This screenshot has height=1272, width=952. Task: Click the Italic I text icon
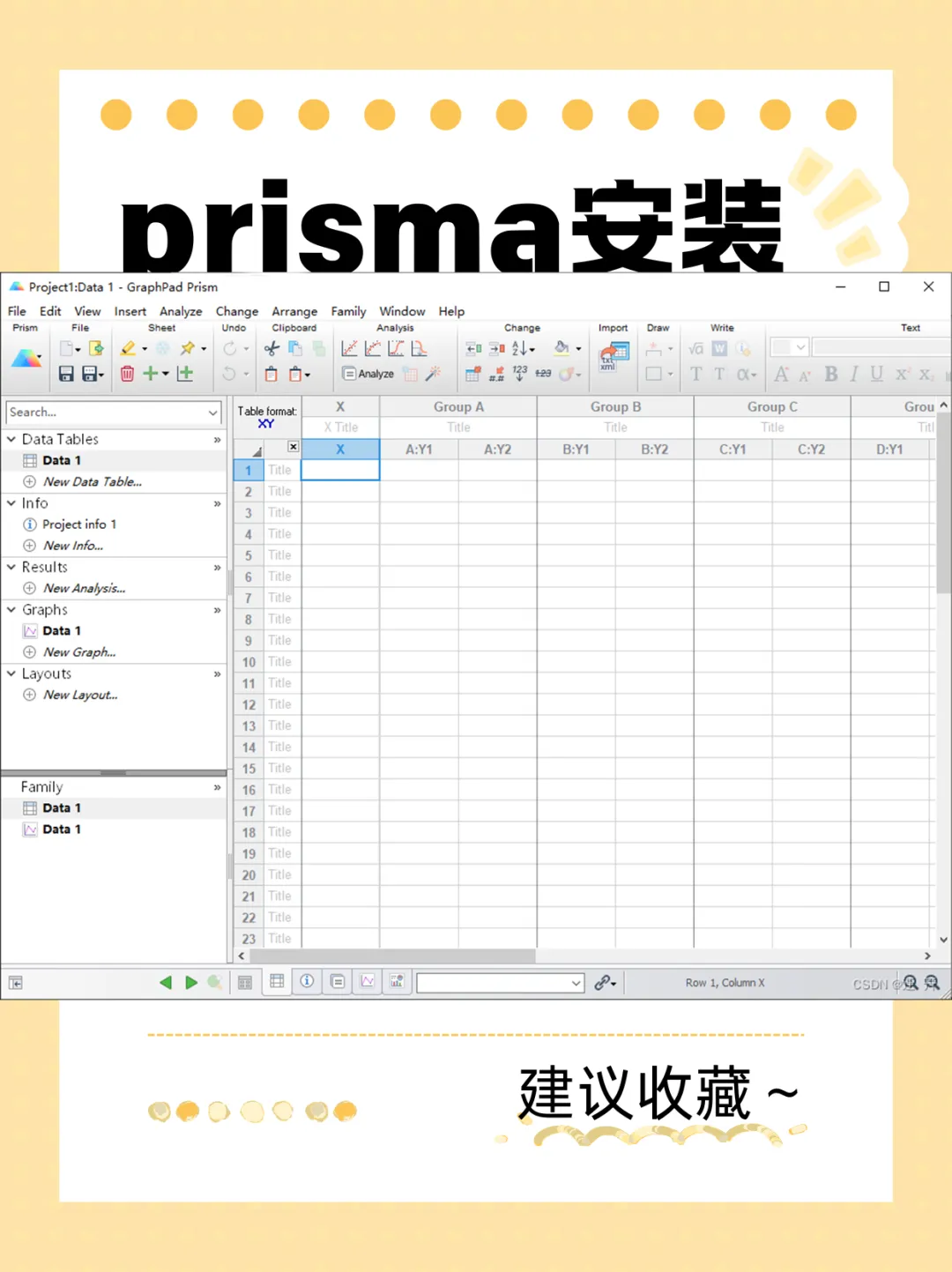[853, 374]
